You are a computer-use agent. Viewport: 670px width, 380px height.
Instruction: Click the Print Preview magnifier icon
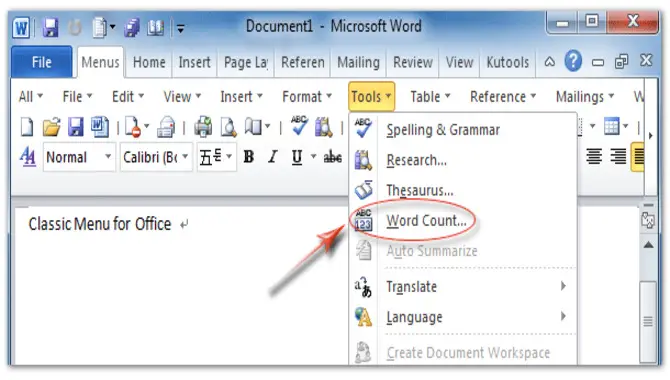[228, 127]
